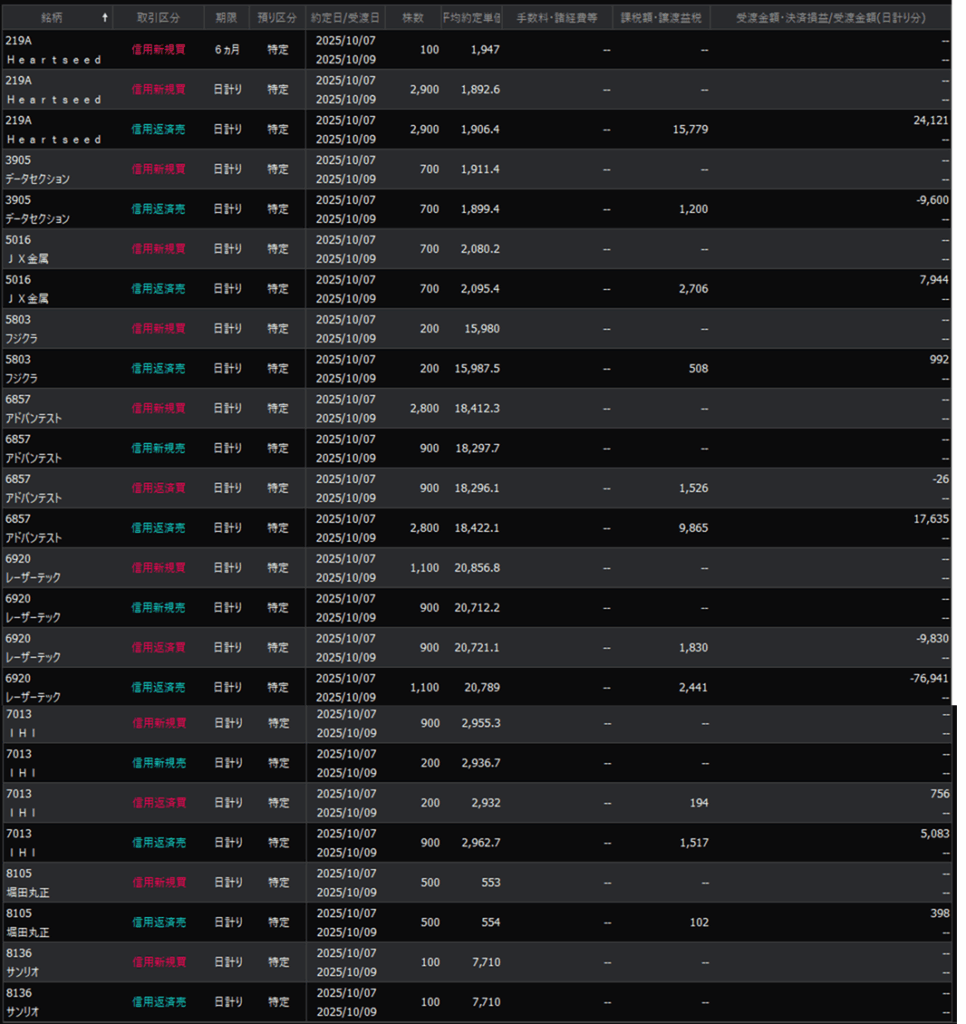Click the 期限 column header
The height and width of the screenshot is (1024, 966).
(227, 18)
